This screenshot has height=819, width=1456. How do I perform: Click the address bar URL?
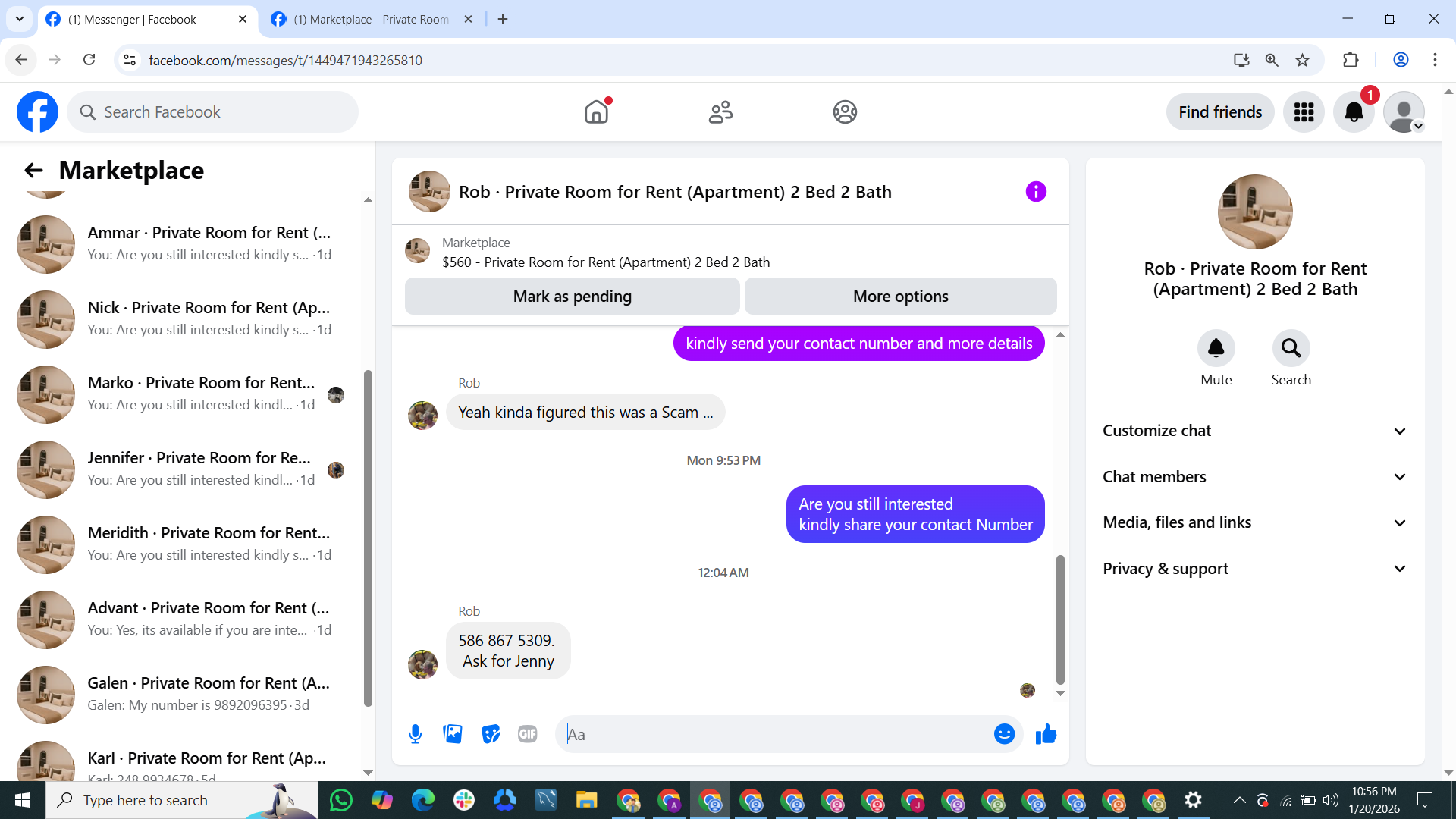tap(285, 61)
